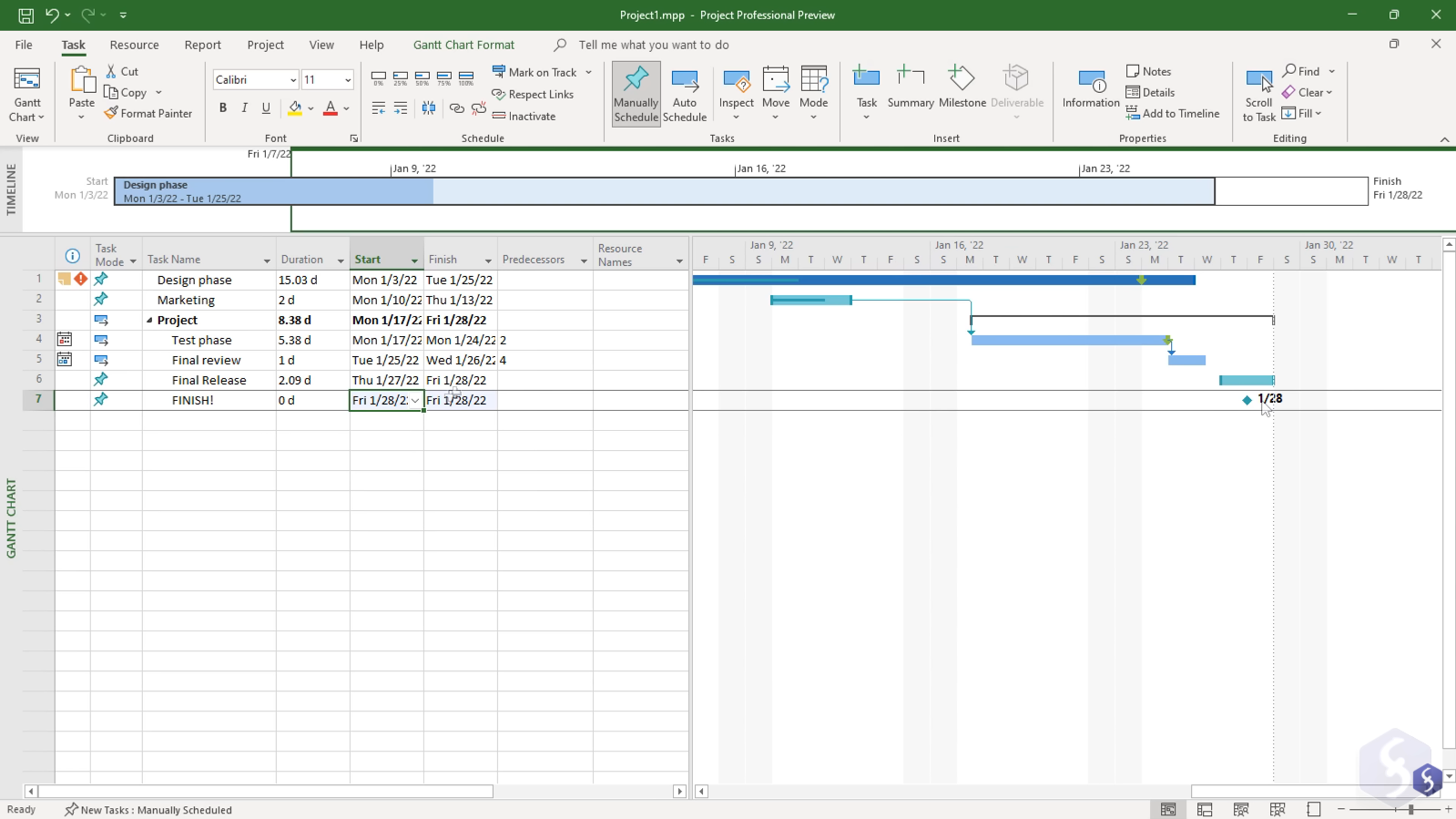Toggle Manually Schedule mode
The height and width of the screenshot is (819, 1456).
point(636,94)
